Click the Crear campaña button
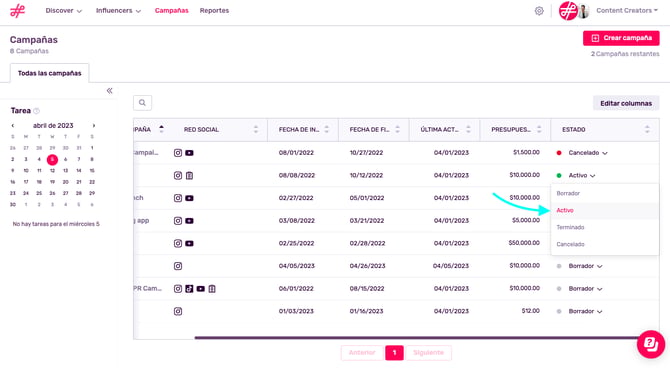Viewport: 670px width, 368px height. tap(621, 38)
